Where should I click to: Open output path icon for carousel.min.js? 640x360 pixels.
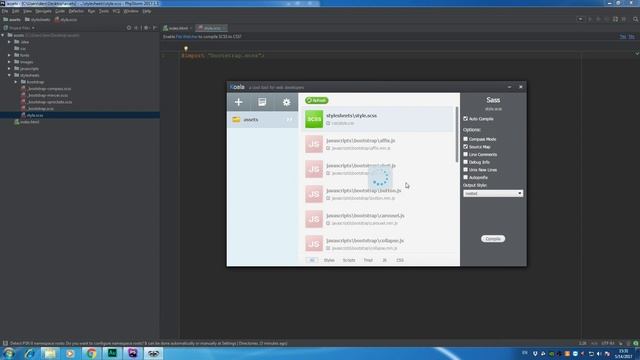pyautogui.click(x=328, y=223)
